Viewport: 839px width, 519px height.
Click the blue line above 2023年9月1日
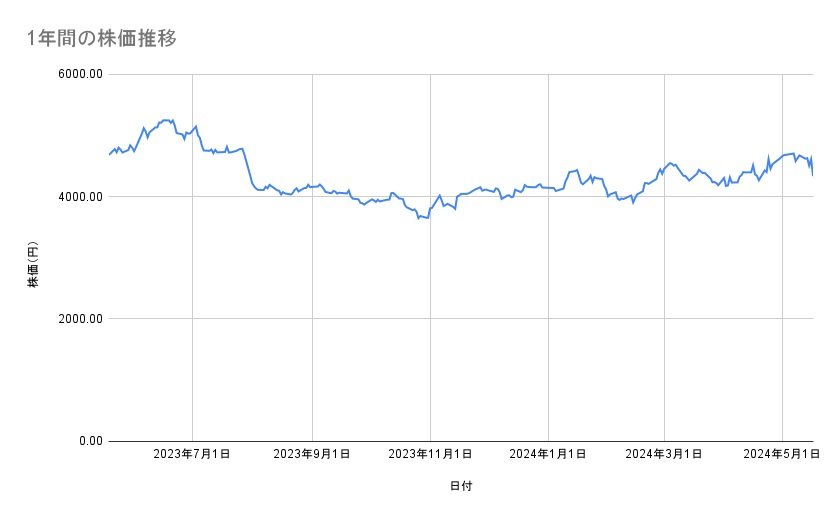coord(313,187)
